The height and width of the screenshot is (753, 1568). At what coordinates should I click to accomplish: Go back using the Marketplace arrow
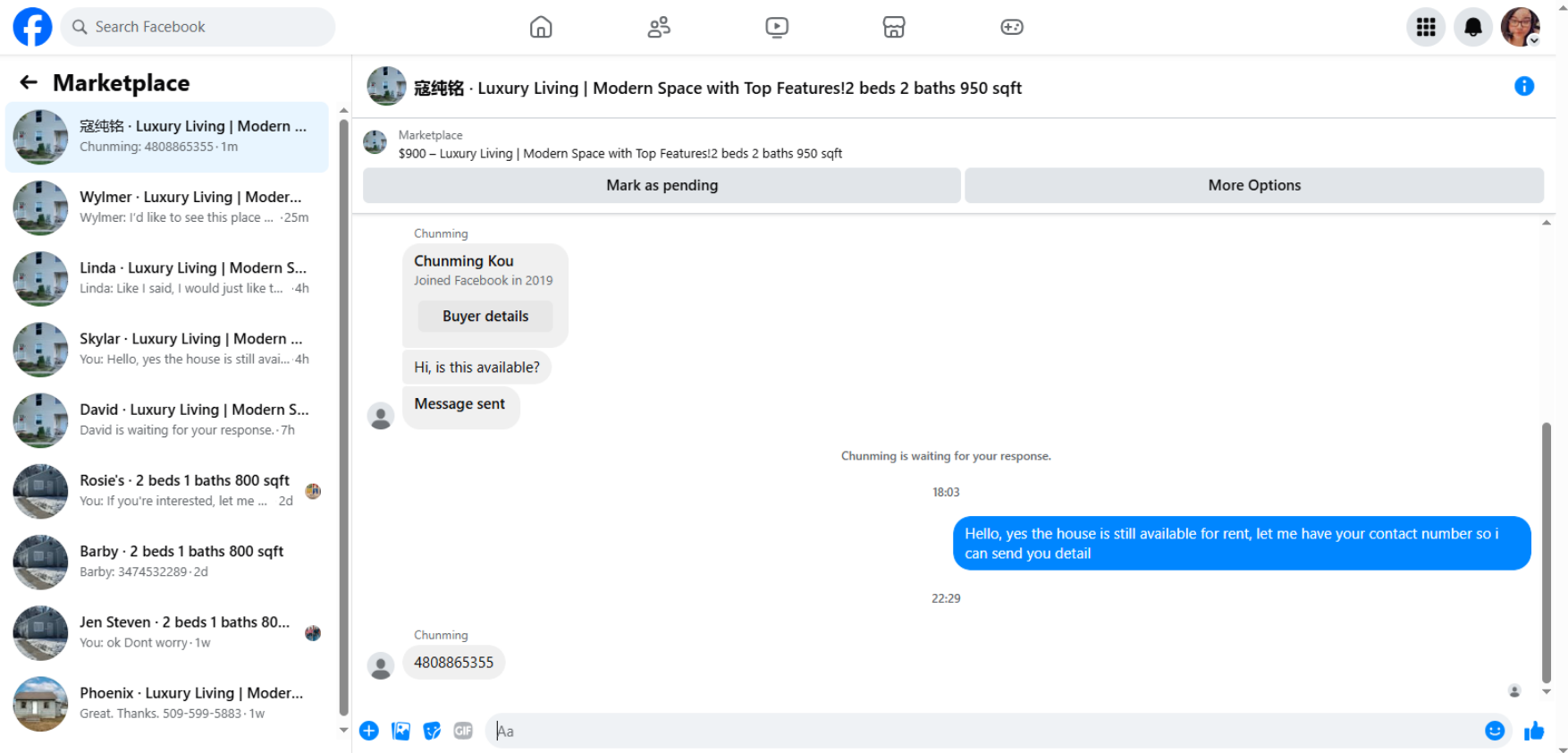[29, 82]
